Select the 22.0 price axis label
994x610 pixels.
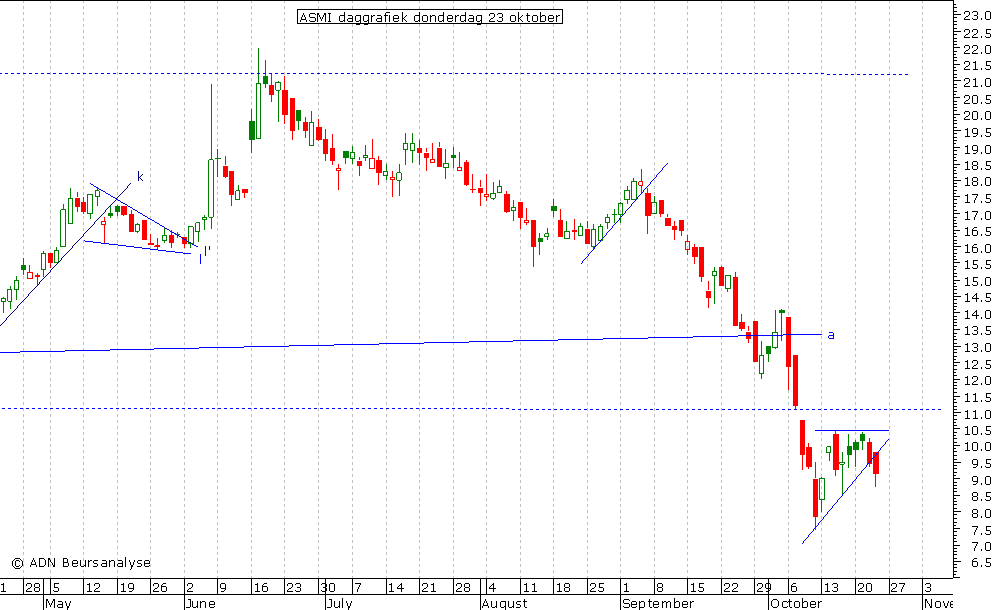click(x=978, y=49)
